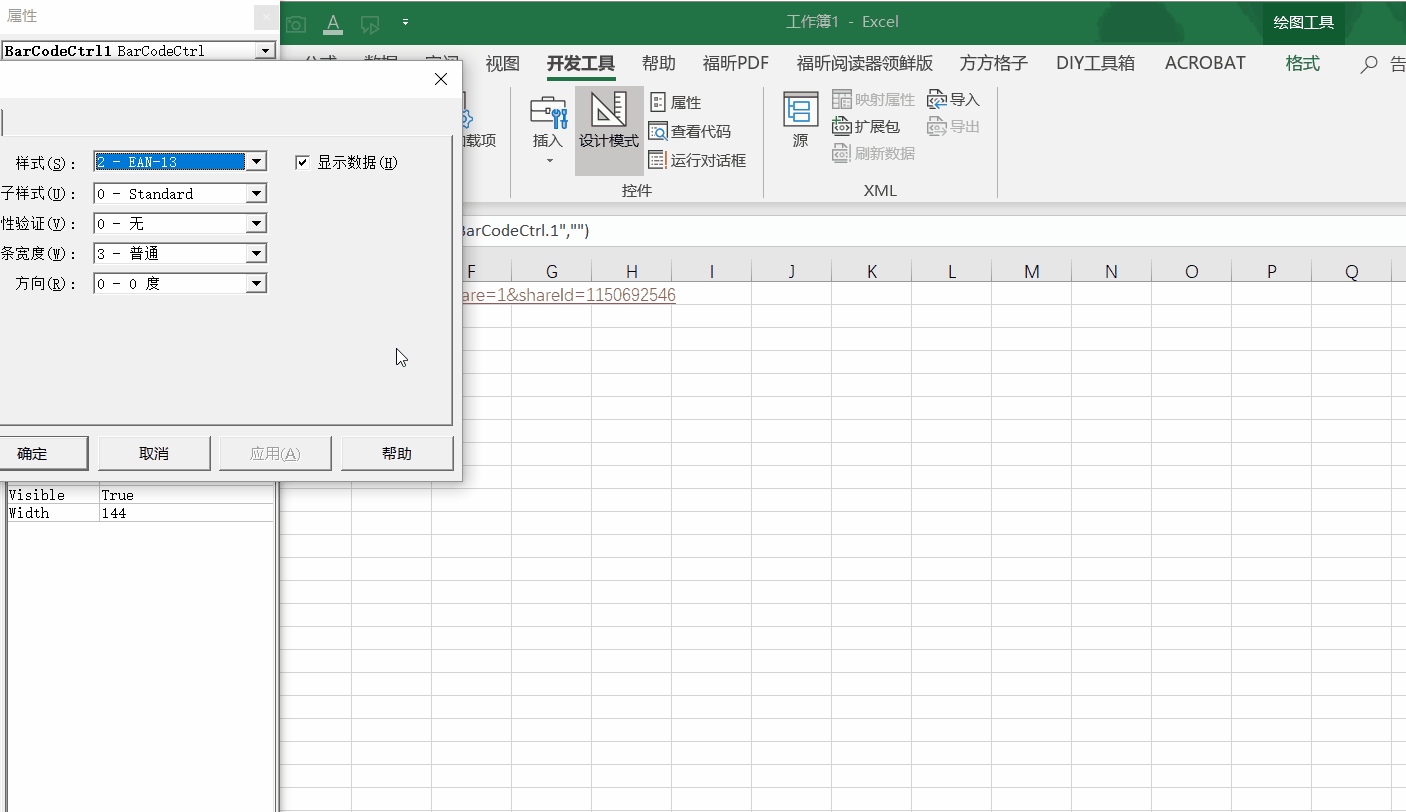1406x812 pixels.
Task: Click the Width property name row
Action: tap(53, 513)
